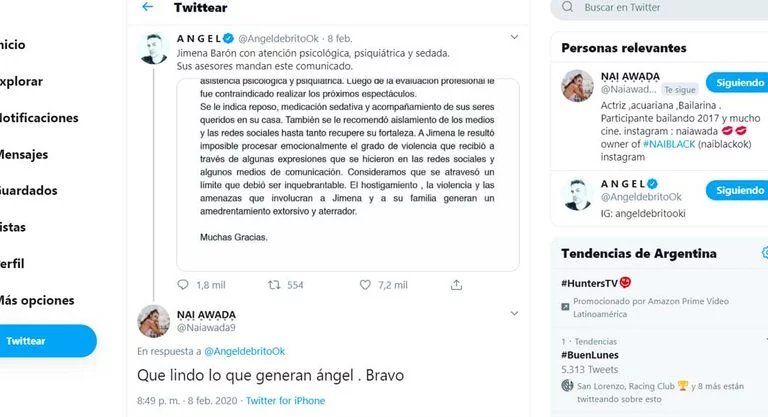
Task: Open the #BuenLunes trending topic
Action: point(590,355)
